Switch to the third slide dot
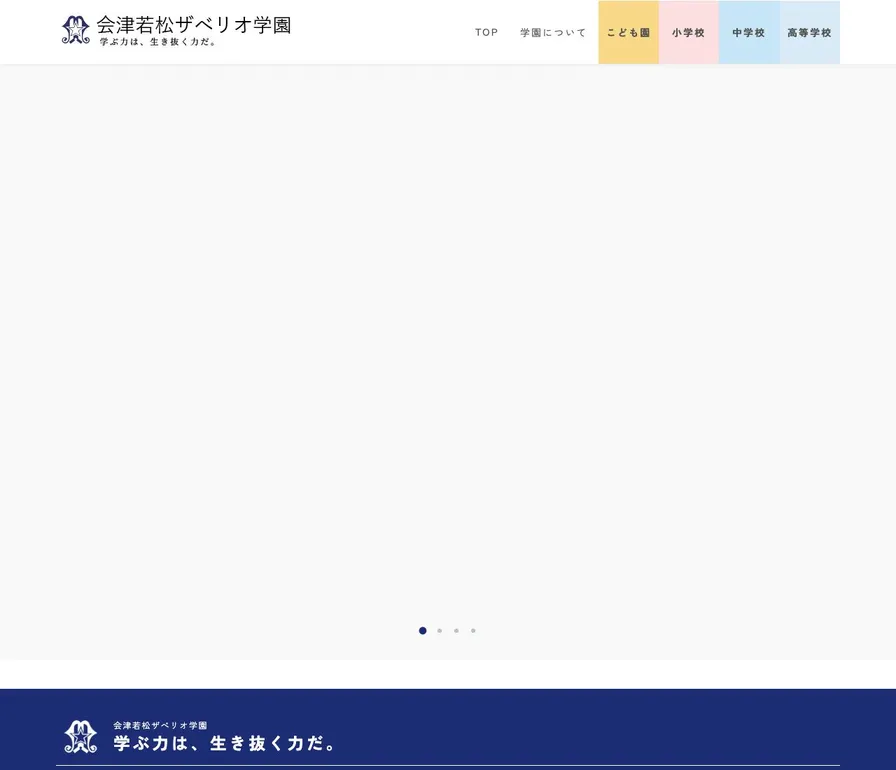The width and height of the screenshot is (896, 770). point(456,631)
